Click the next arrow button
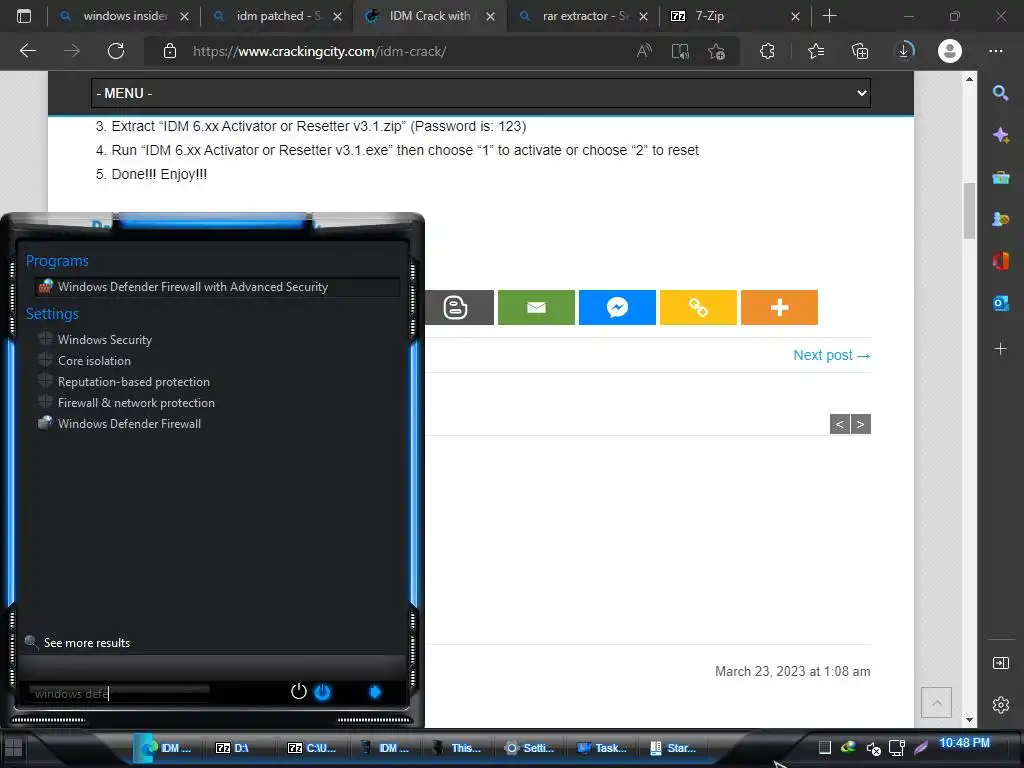1024x768 pixels. [861, 424]
